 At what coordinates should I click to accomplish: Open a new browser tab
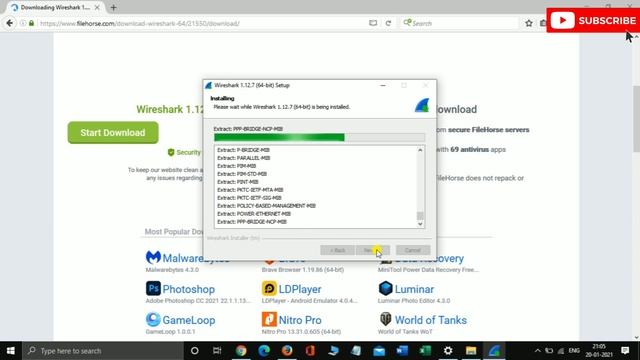pyautogui.click(x=113, y=7)
